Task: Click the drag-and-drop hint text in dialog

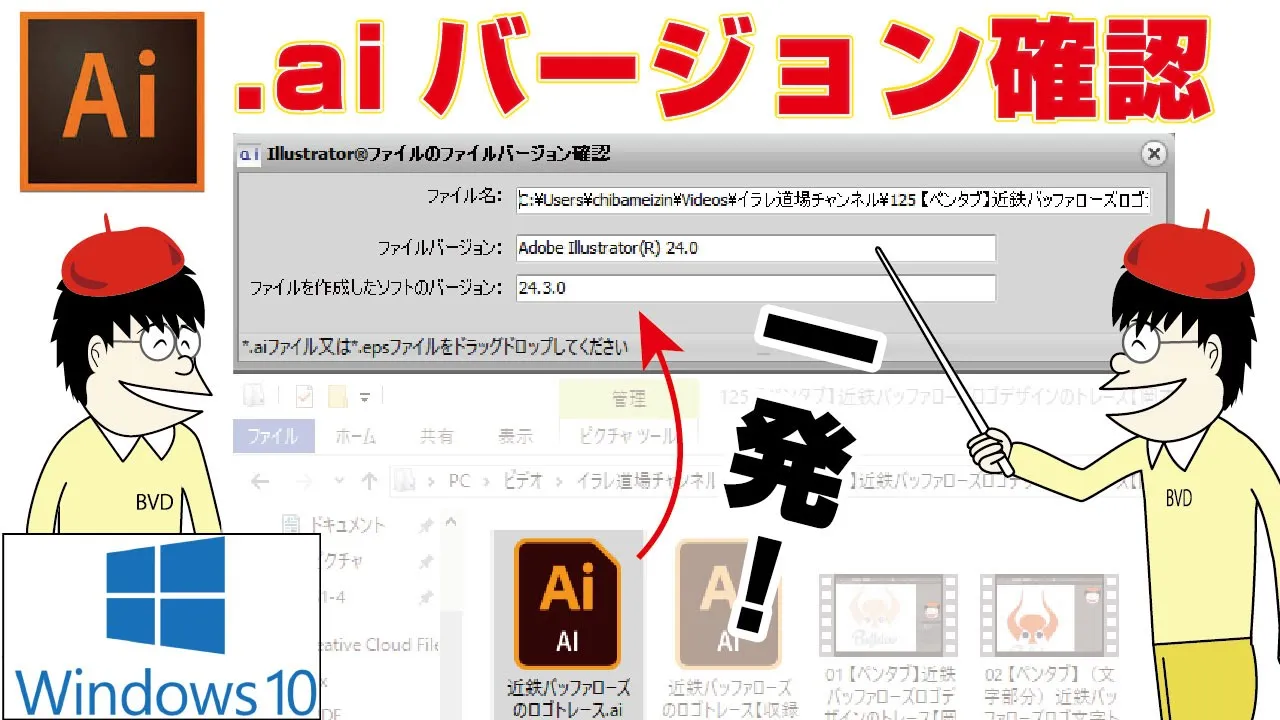Action: (437, 347)
